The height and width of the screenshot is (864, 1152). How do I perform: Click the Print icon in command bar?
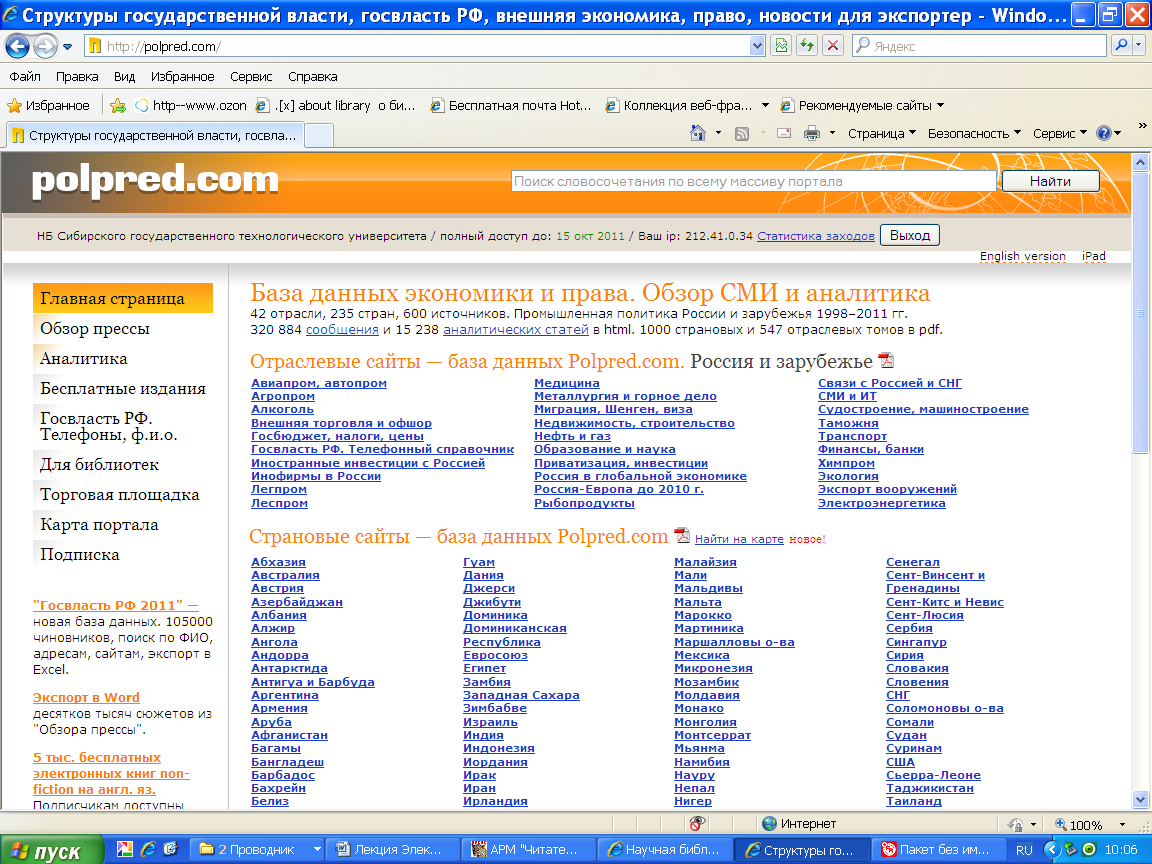812,133
